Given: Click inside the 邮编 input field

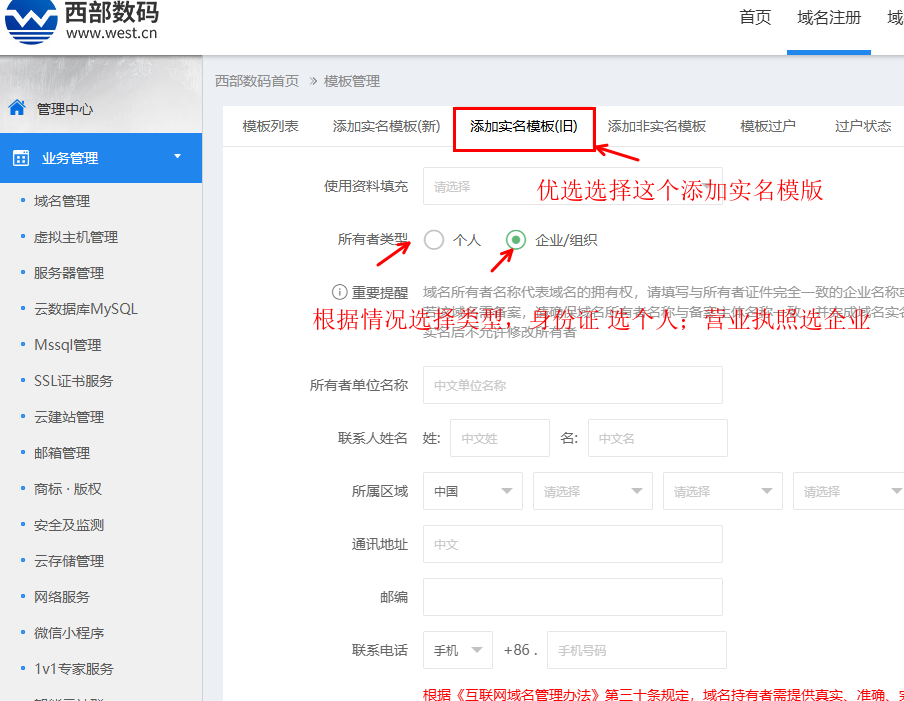Looking at the screenshot, I should coord(572,597).
